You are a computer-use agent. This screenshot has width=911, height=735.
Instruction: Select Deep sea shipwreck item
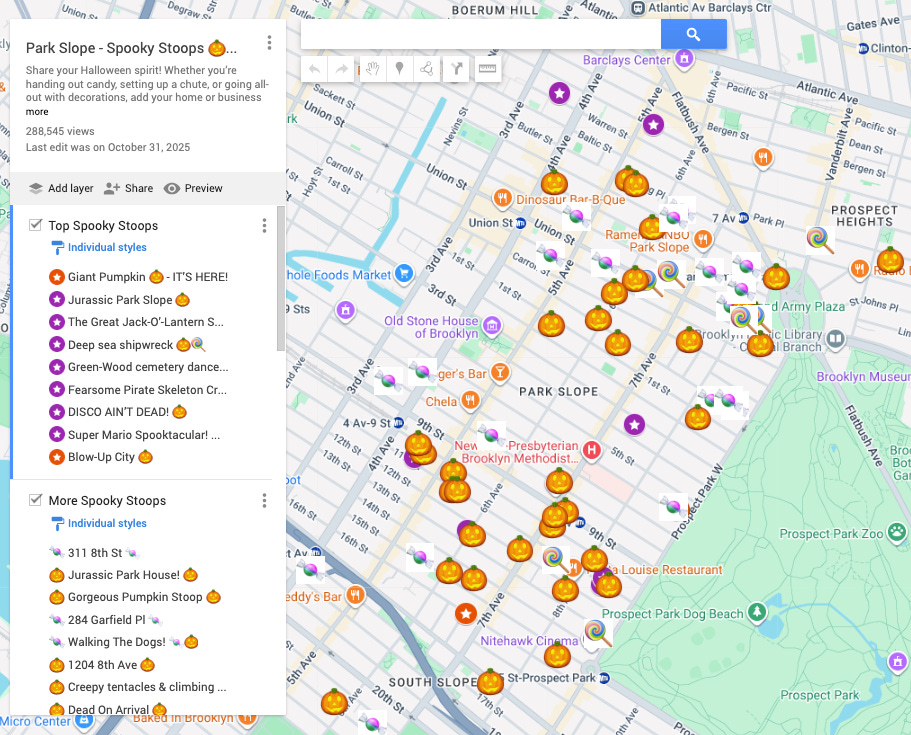coord(128,345)
